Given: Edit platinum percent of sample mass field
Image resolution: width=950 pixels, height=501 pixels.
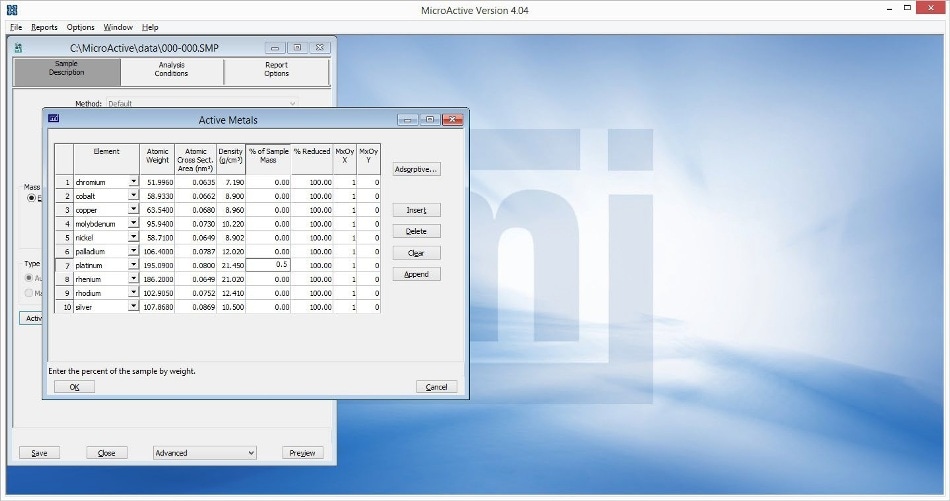Looking at the screenshot, I should (268, 265).
